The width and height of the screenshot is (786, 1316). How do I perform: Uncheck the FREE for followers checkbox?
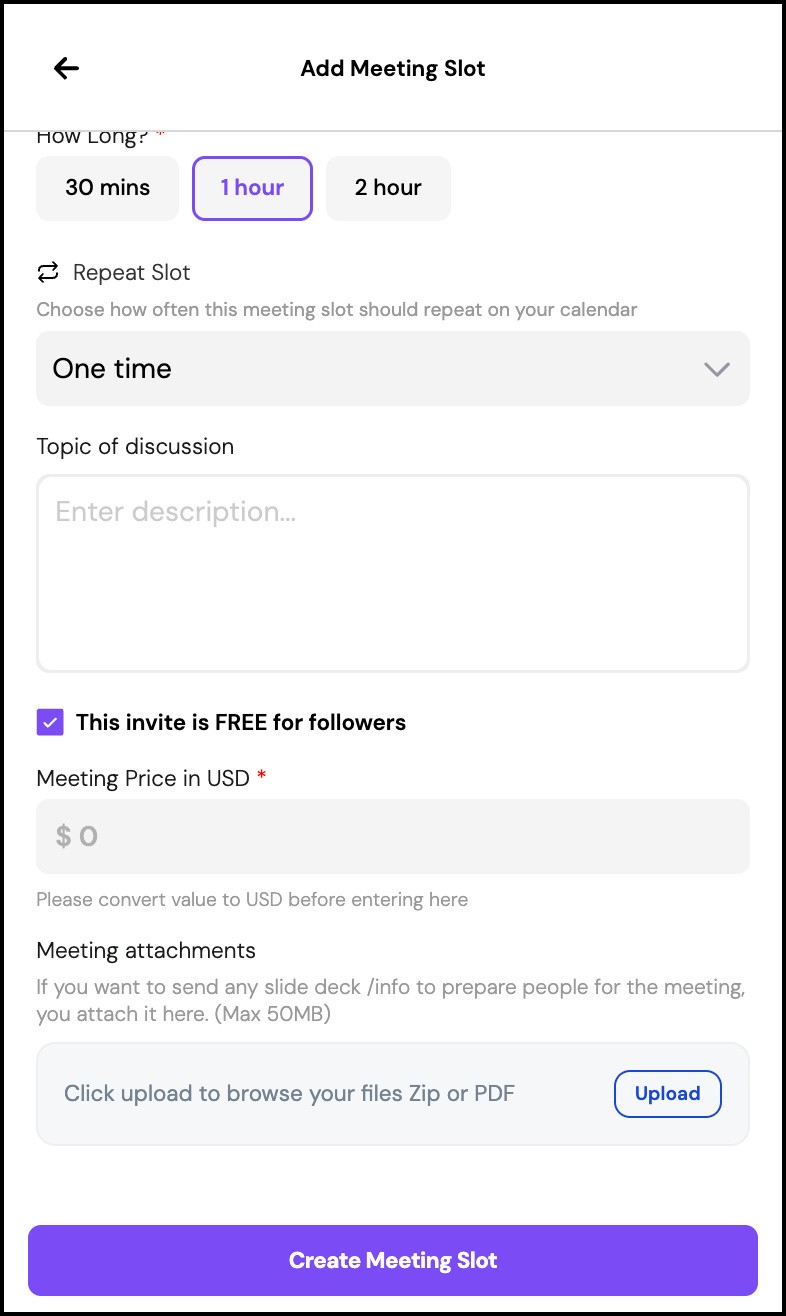(50, 722)
